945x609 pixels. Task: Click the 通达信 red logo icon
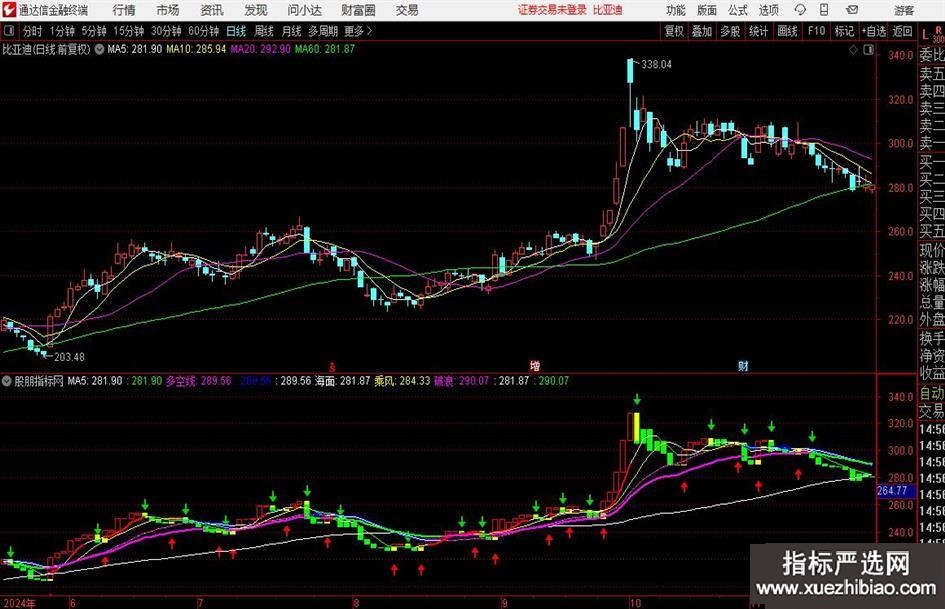[9, 10]
